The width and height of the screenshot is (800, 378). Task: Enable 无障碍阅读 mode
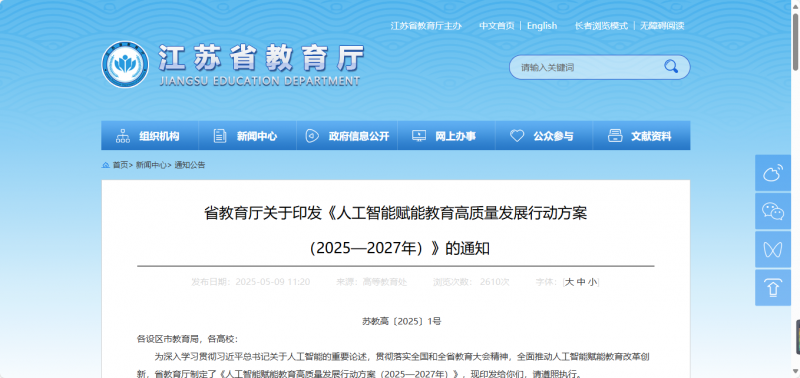[x=662, y=26]
